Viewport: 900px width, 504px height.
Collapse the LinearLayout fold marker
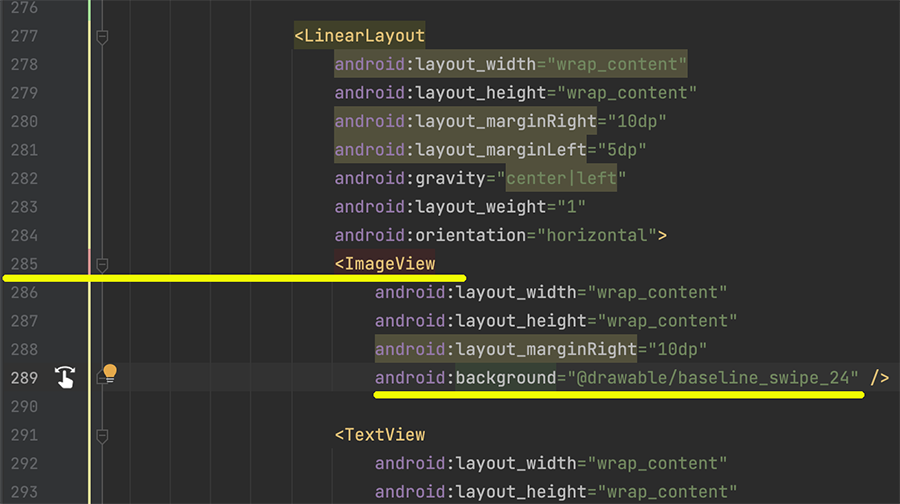point(101,36)
